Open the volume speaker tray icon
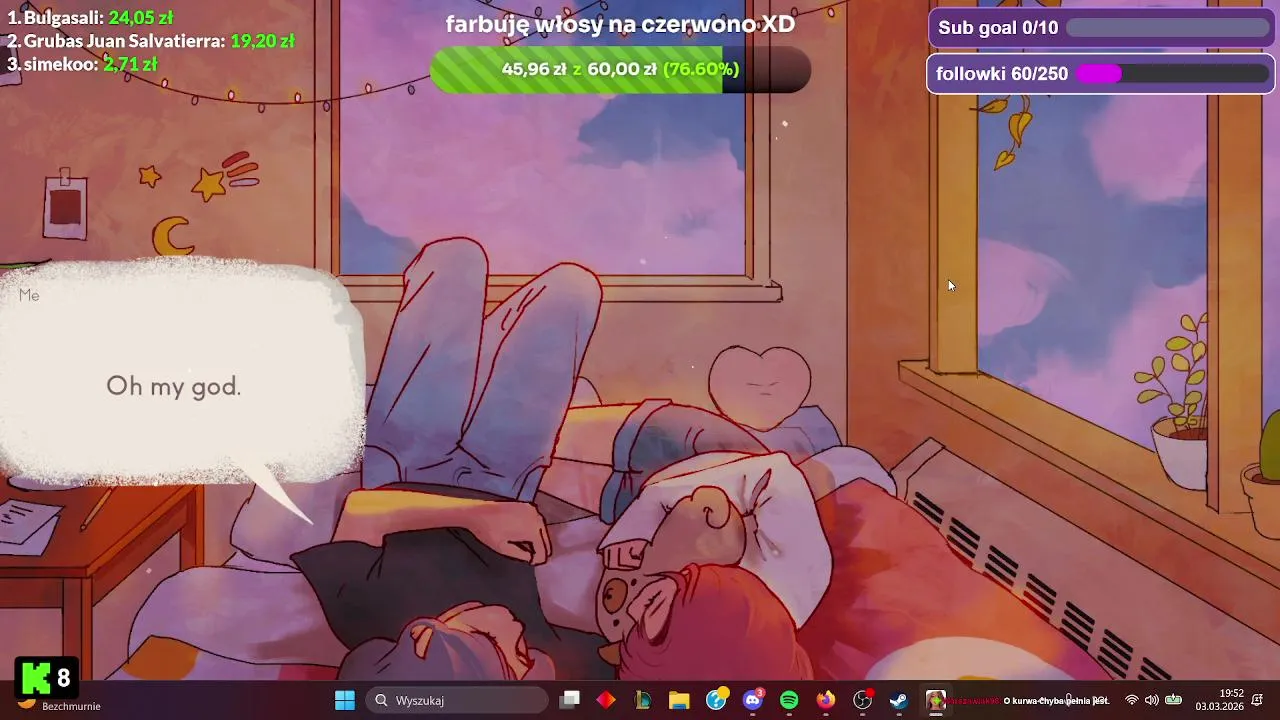Image resolution: width=1280 pixels, height=720 pixels. pyautogui.click(x=1151, y=700)
